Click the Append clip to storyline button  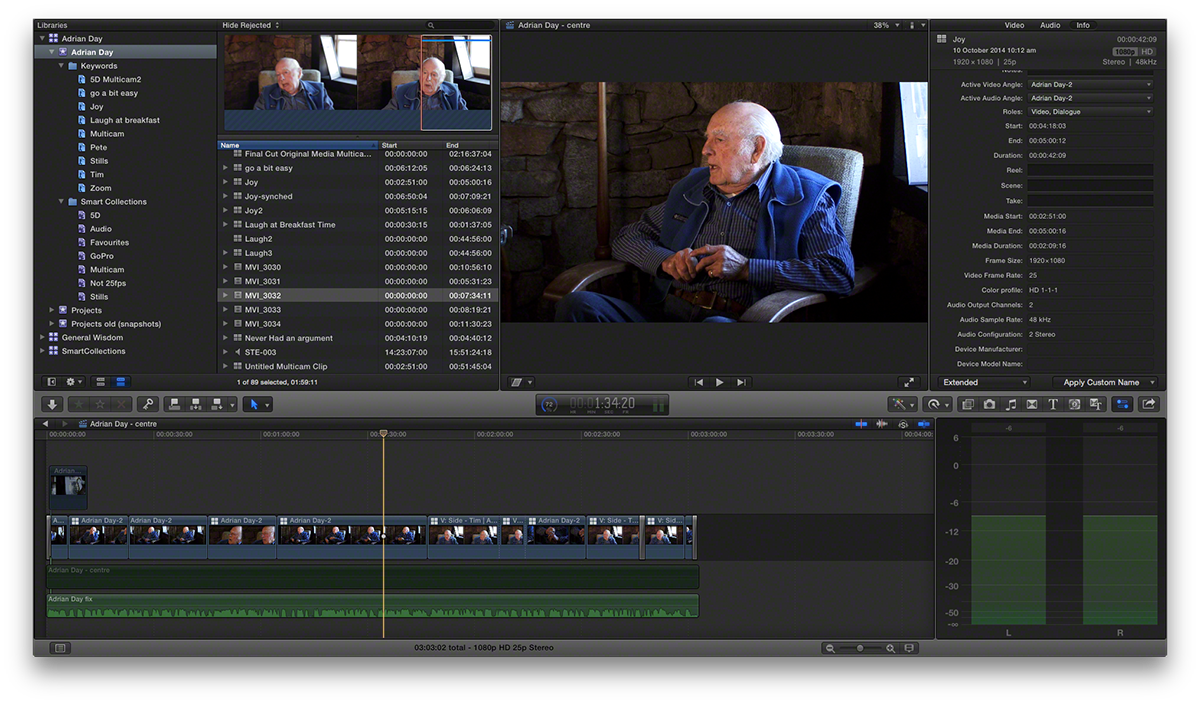point(217,404)
